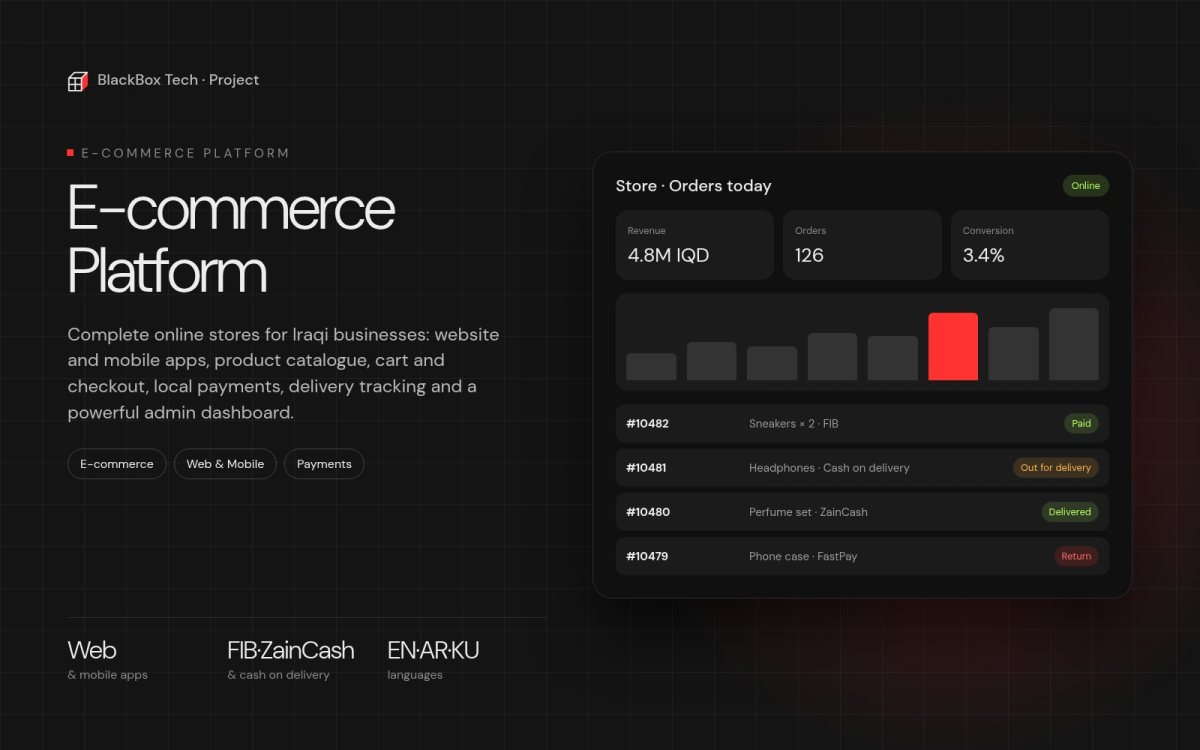Click 'Perfume set · ZainCash' description
This screenshot has width=1200, height=750.
pyautogui.click(x=808, y=512)
